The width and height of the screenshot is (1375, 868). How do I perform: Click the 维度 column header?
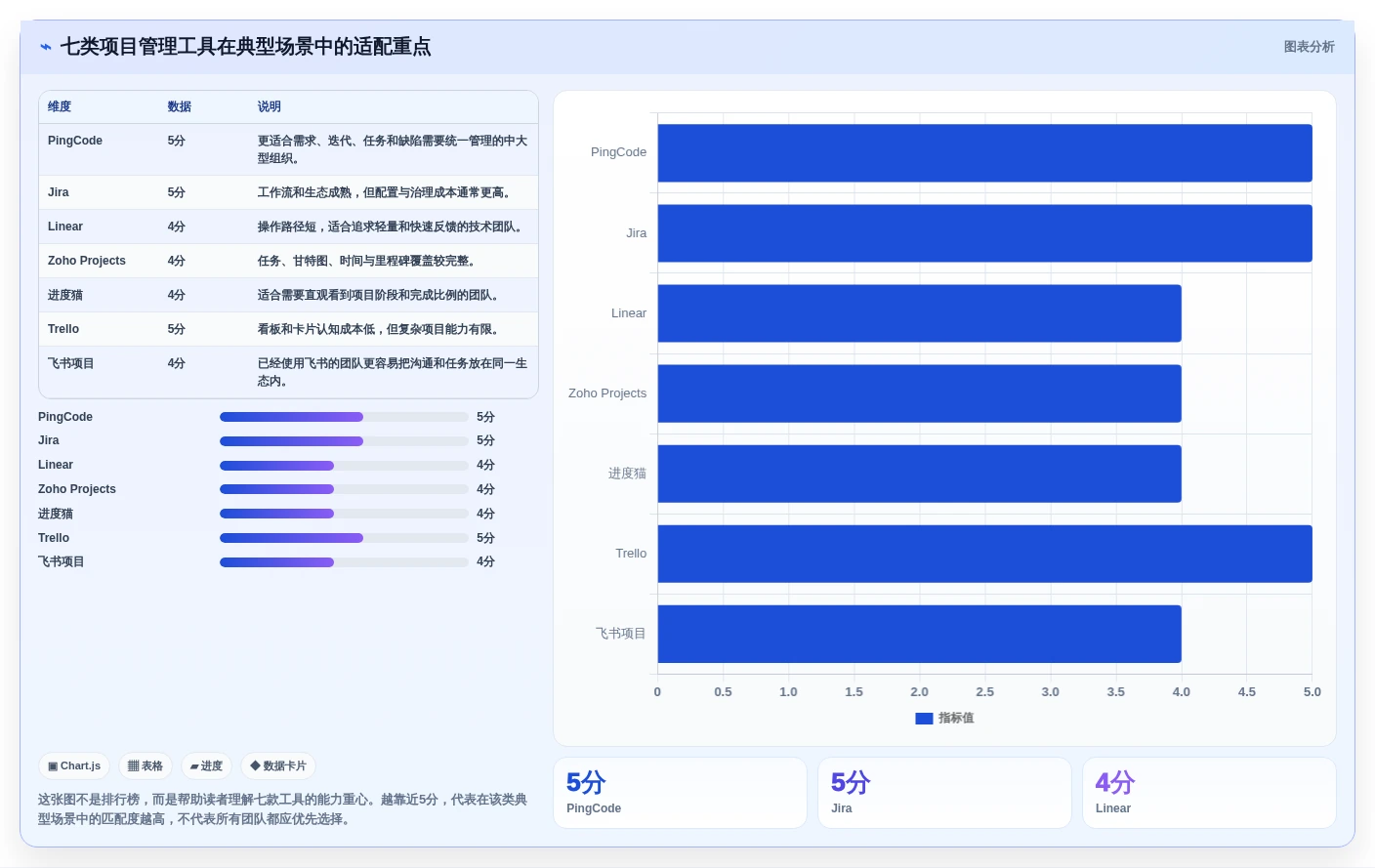click(60, 107)
